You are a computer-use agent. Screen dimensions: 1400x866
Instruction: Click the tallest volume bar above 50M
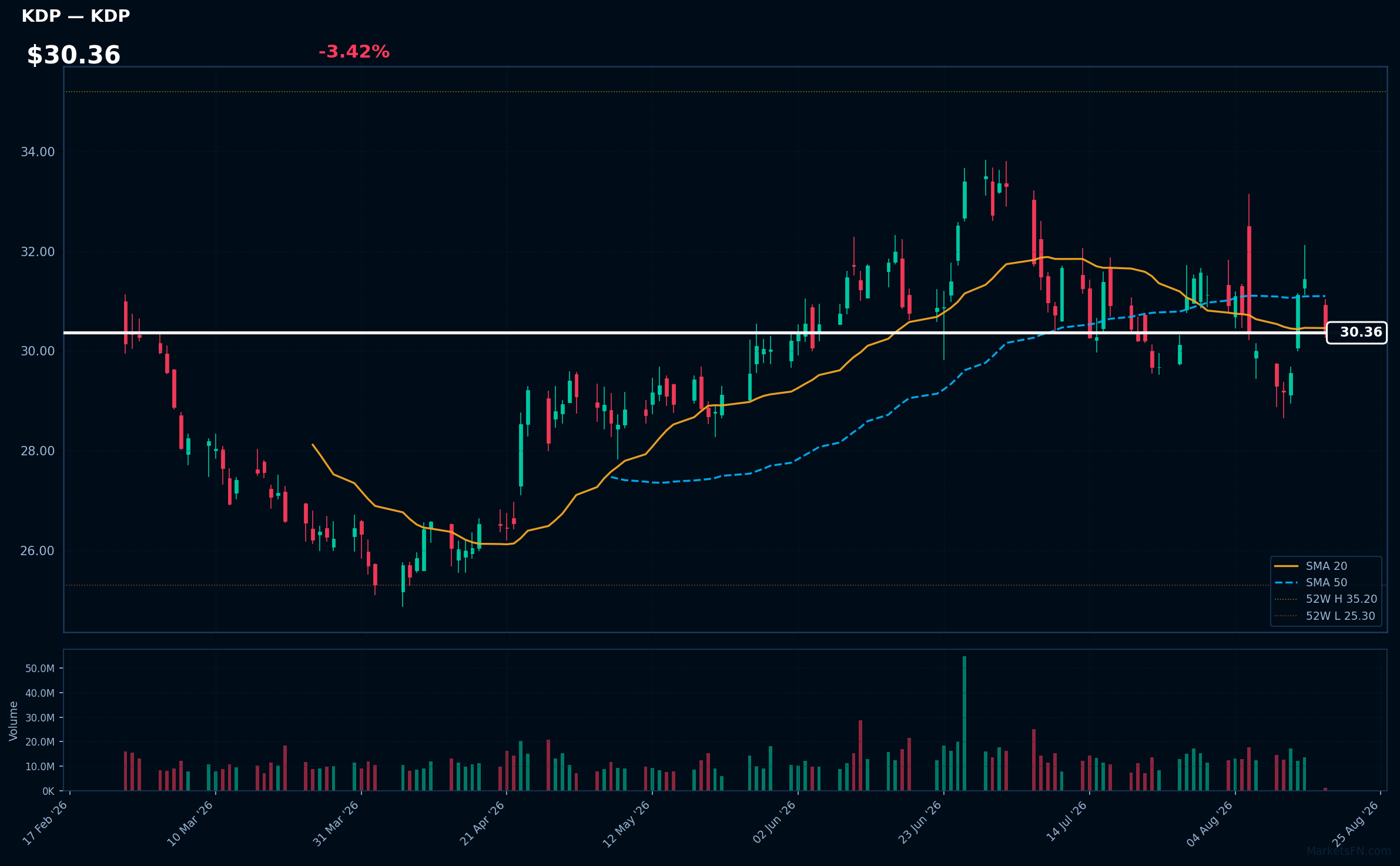964,723
